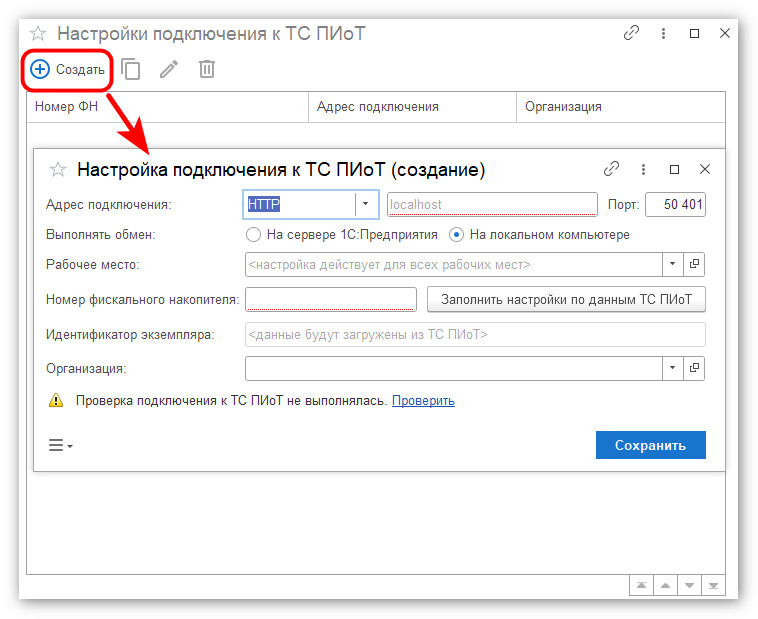Move up one row in list
Viewport: 758px width, 619px height.
[666, 586]
